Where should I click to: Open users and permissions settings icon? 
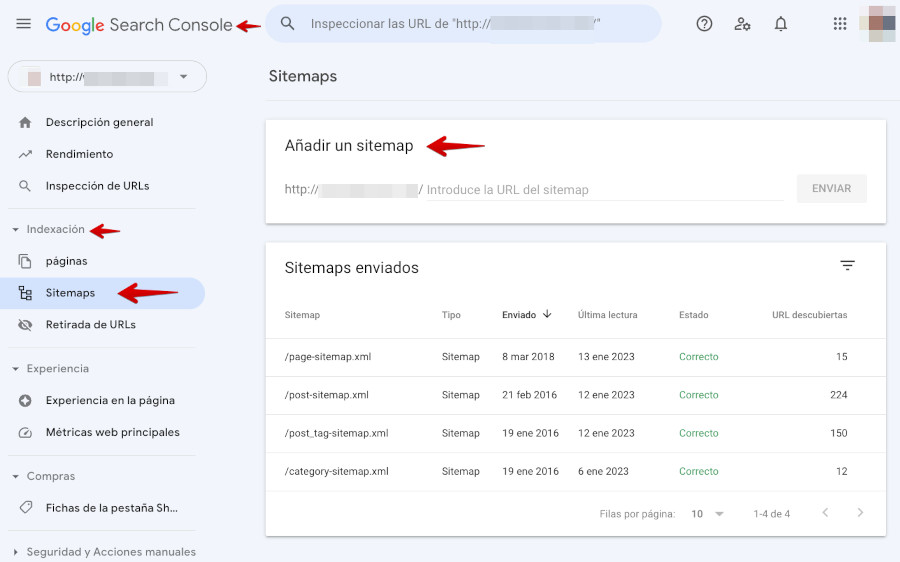coord(742,24)
